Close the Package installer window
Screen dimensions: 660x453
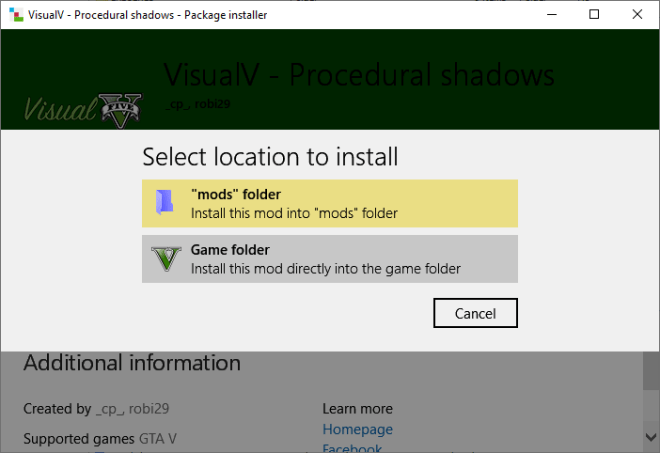637,15
